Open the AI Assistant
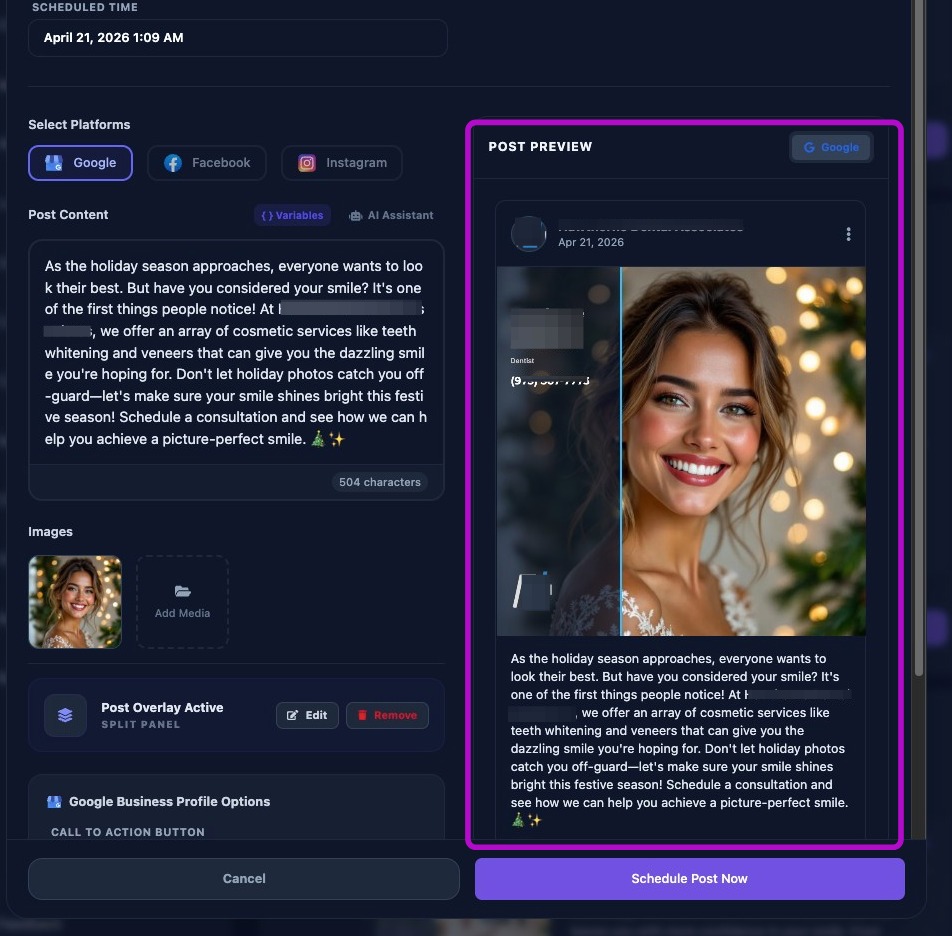The image size is (952, 936). [x=391, y=215]
